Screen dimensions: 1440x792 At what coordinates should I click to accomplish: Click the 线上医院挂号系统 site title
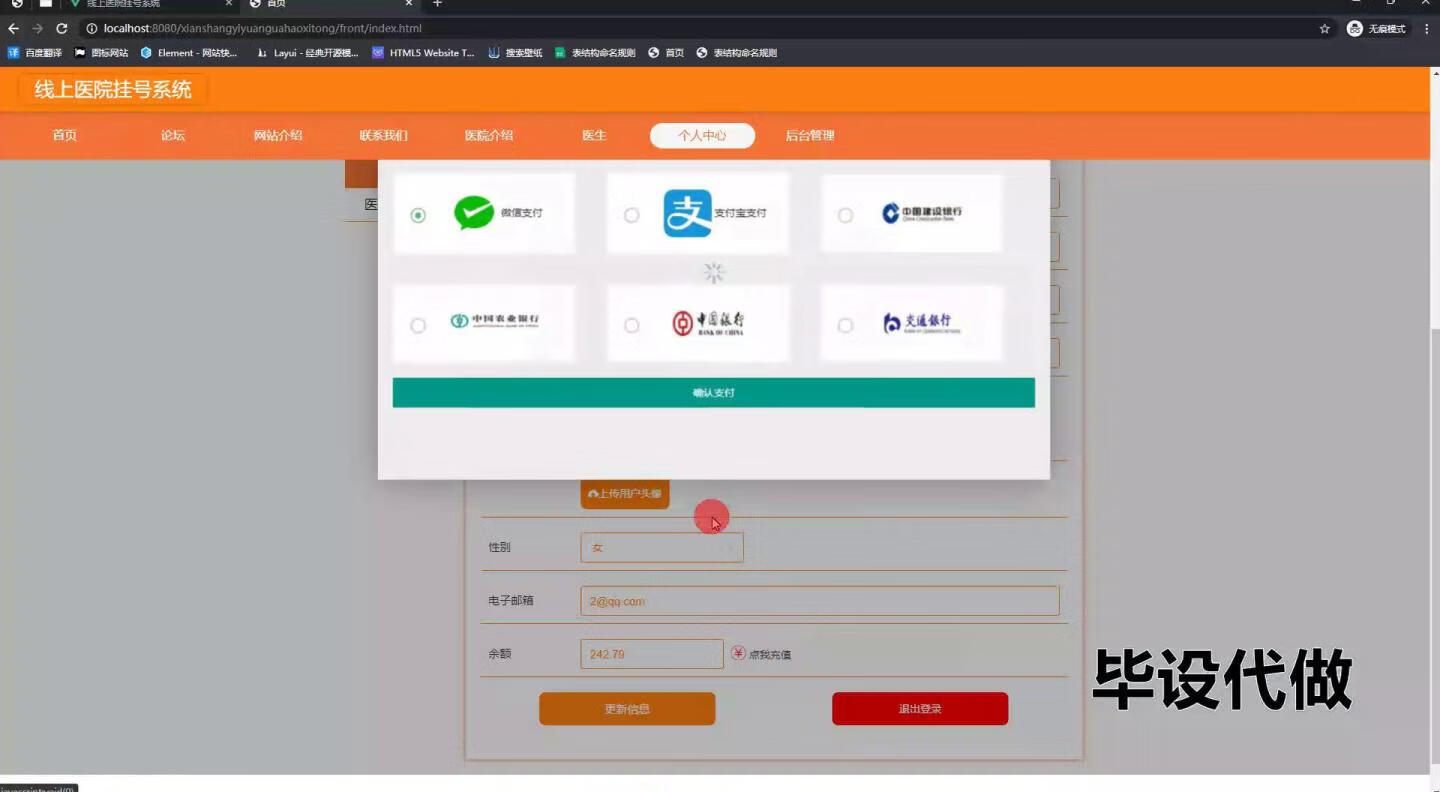tap(113, 90)
